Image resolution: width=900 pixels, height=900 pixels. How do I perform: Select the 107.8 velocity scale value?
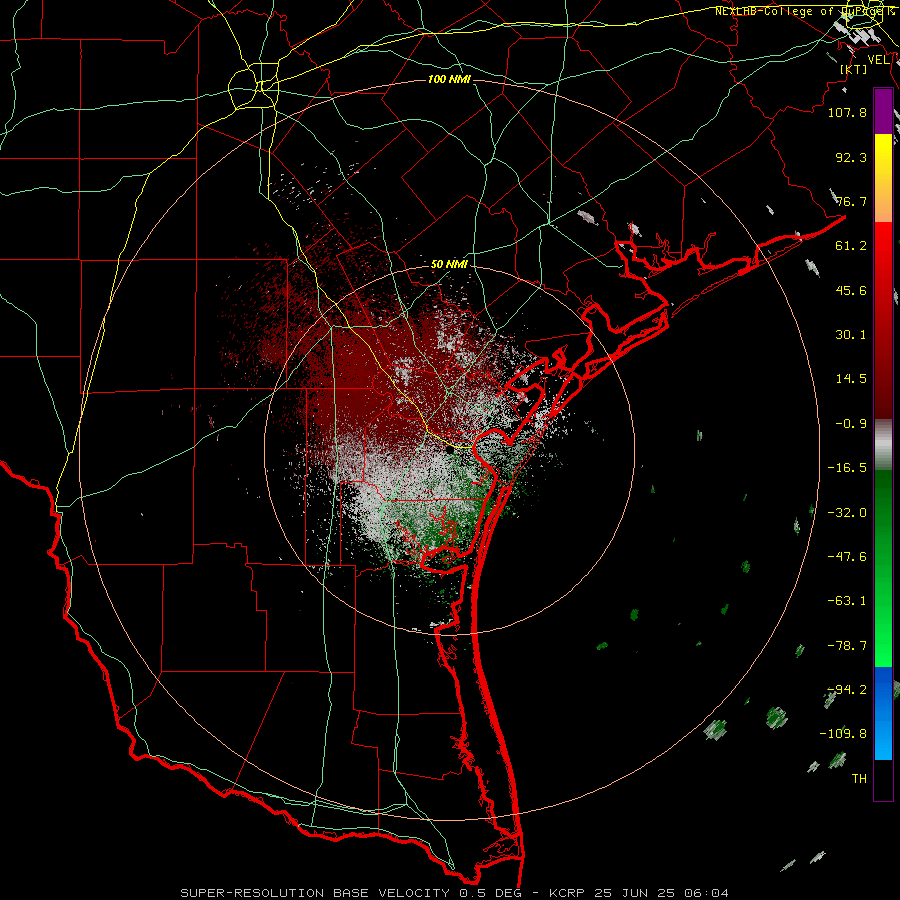[x=847, y=112]
